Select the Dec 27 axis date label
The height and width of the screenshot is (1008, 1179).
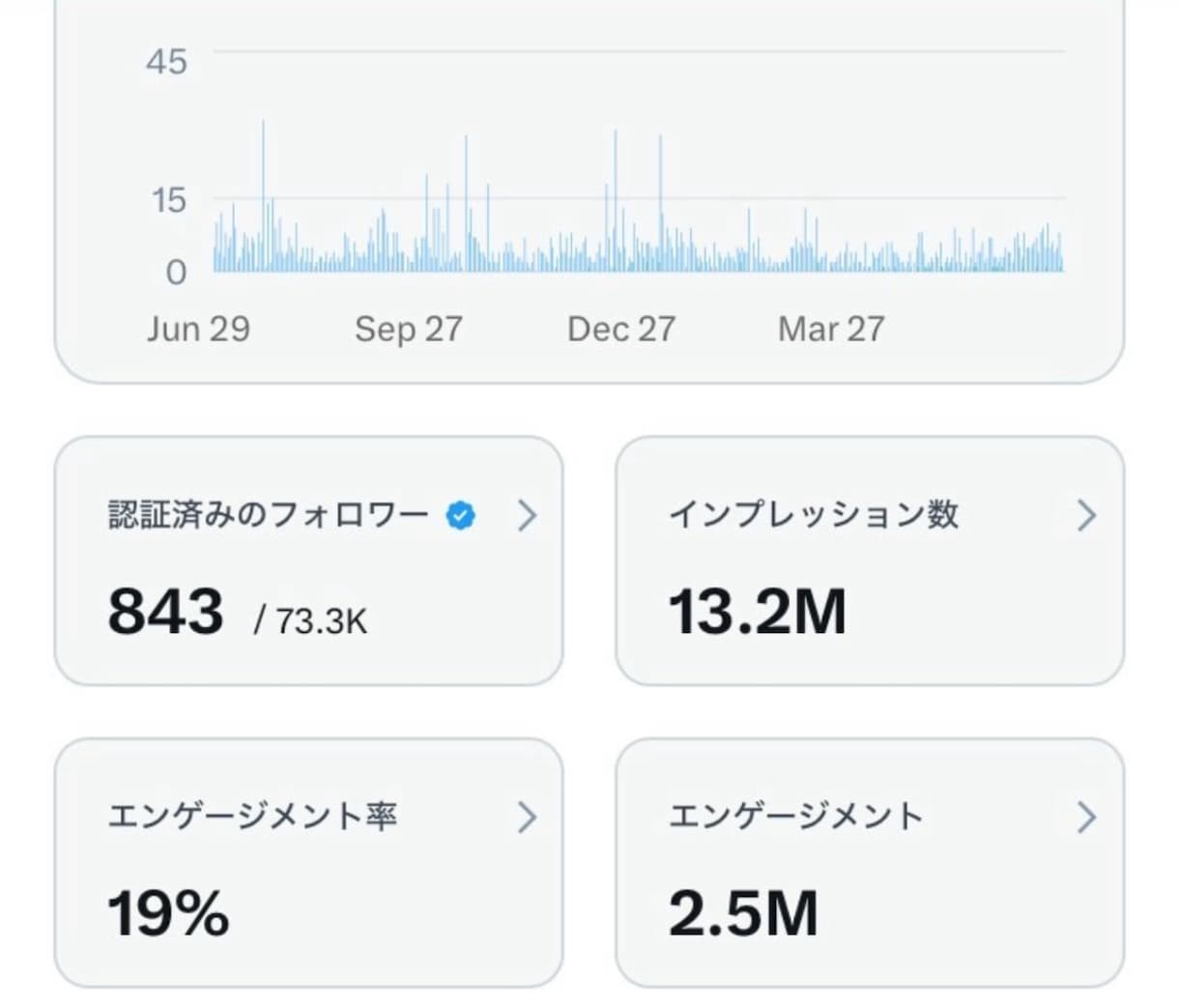tap(621, 330)
